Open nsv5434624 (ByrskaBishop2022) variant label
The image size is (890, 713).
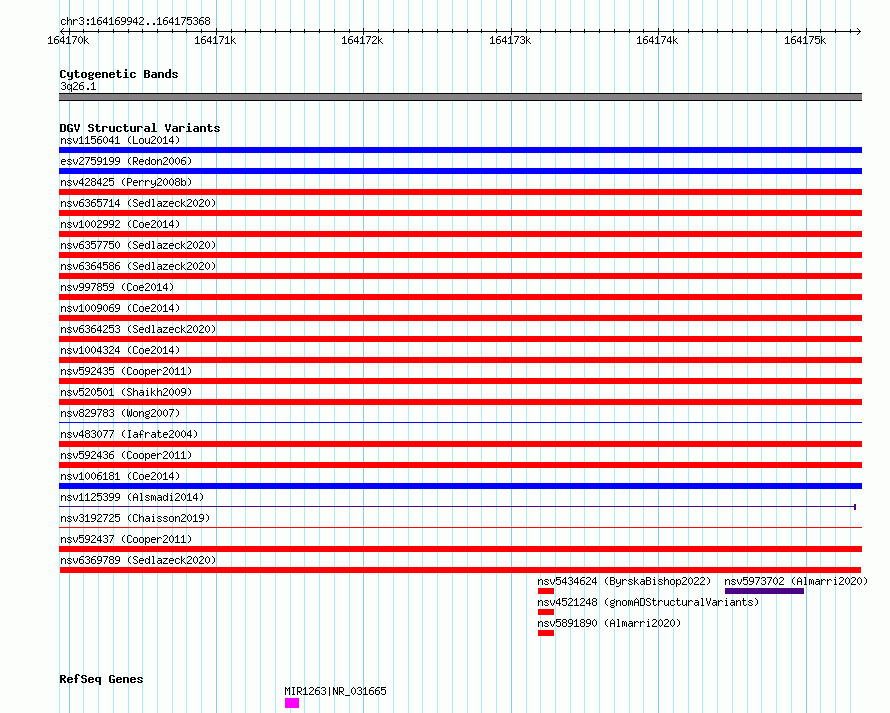pyautogui.click(x=624, y=581)
